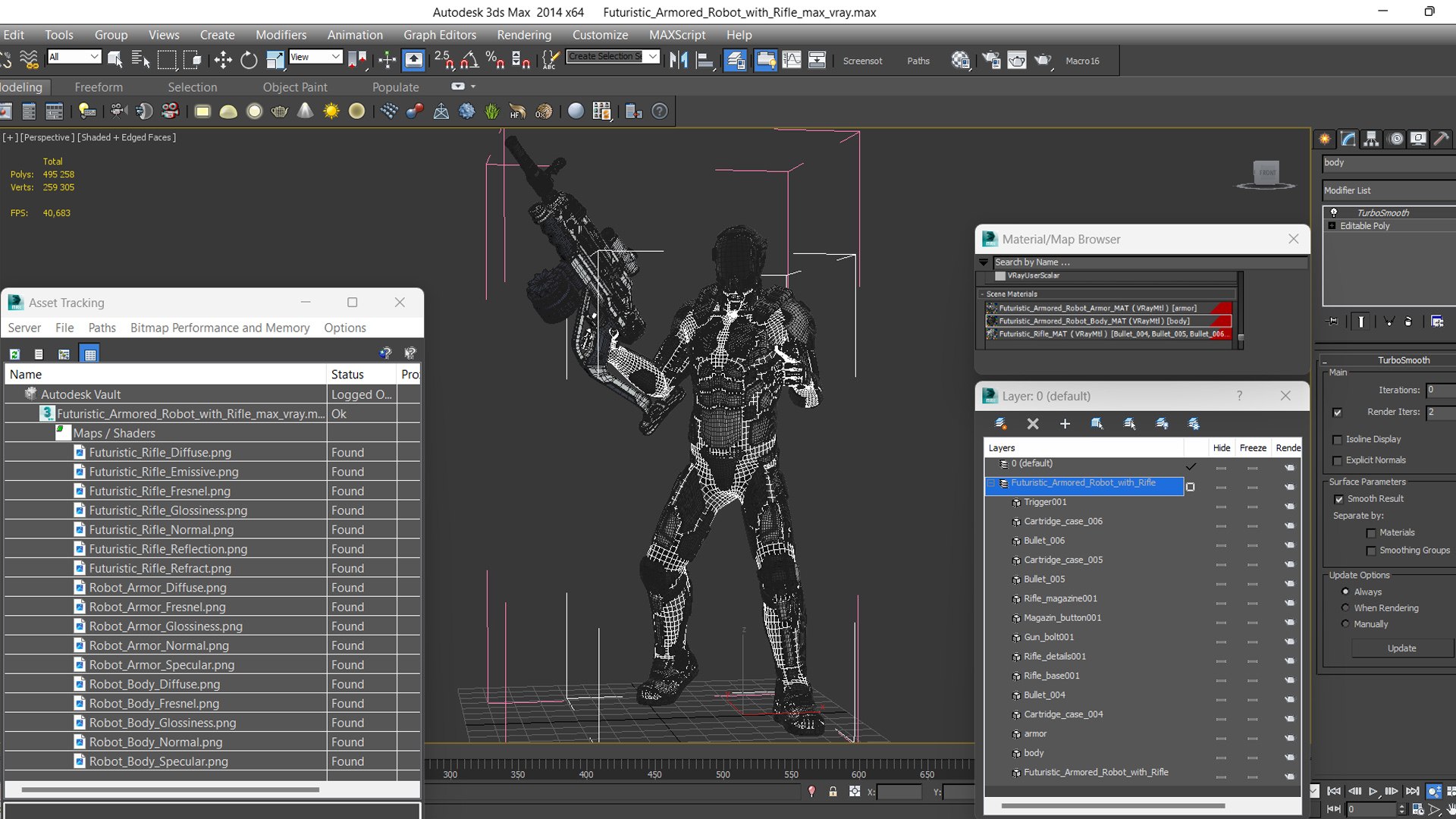1456x819 pixels.
Task: Open the Rendering menu
Action: coord(524,35)
